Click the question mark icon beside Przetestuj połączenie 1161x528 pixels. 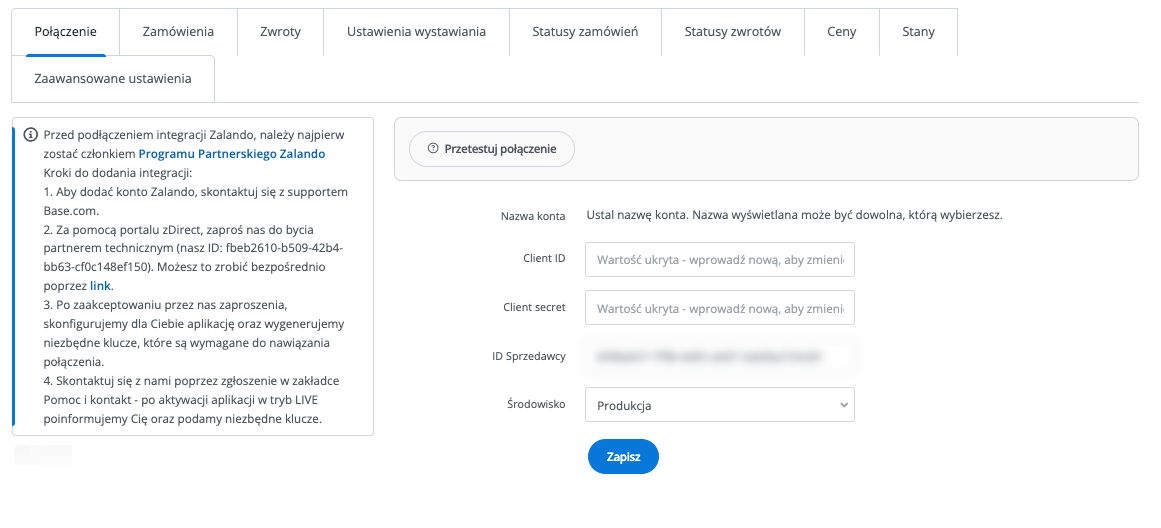(x=433, y=148)
